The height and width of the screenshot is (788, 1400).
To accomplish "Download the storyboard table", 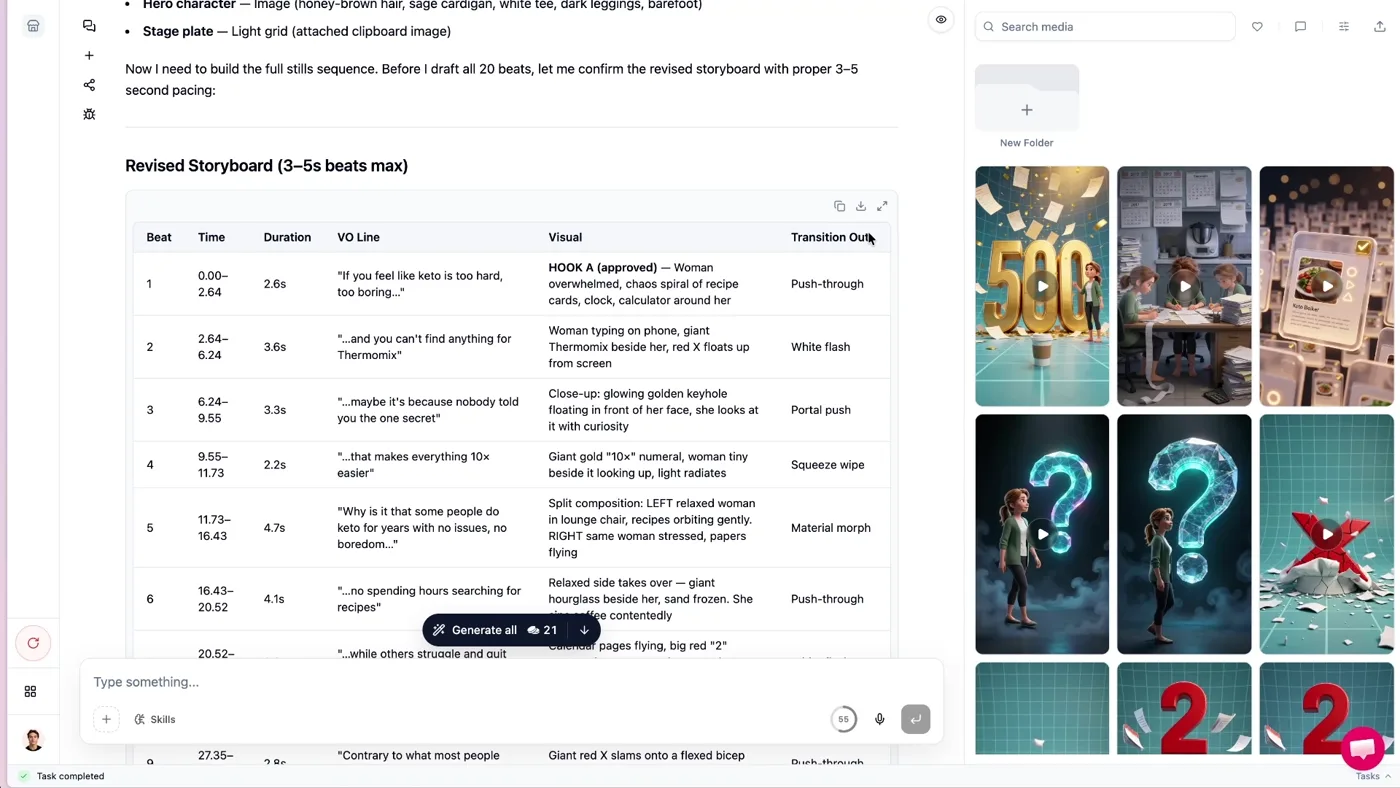I will [861, 206].
